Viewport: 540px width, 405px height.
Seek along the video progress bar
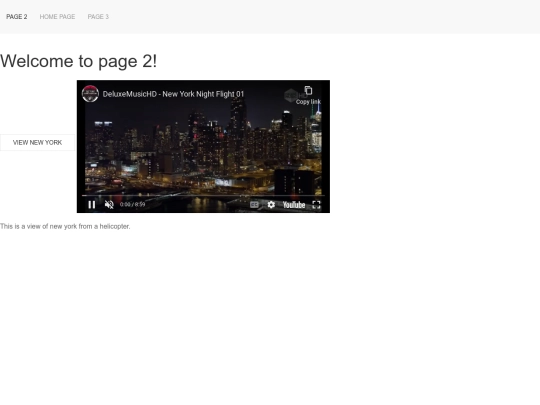(x=203, y=195)
